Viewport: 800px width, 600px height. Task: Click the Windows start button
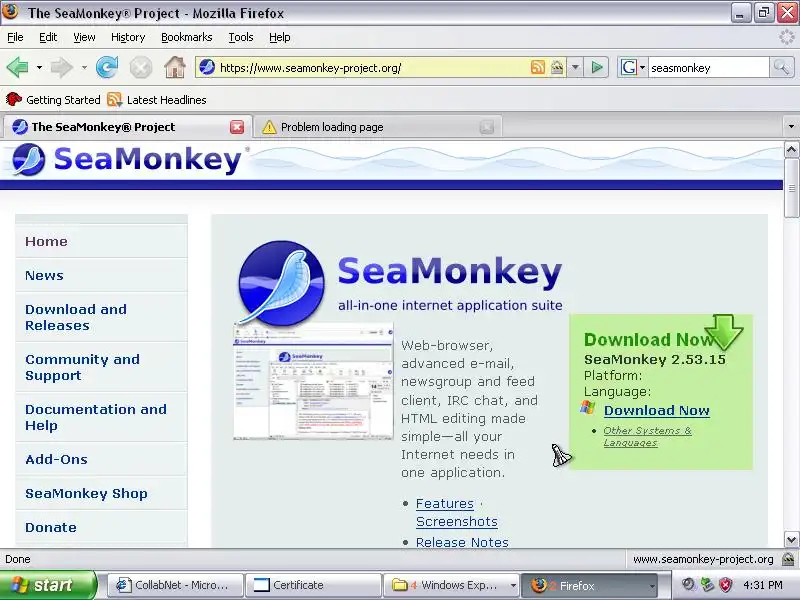point(48,585)
